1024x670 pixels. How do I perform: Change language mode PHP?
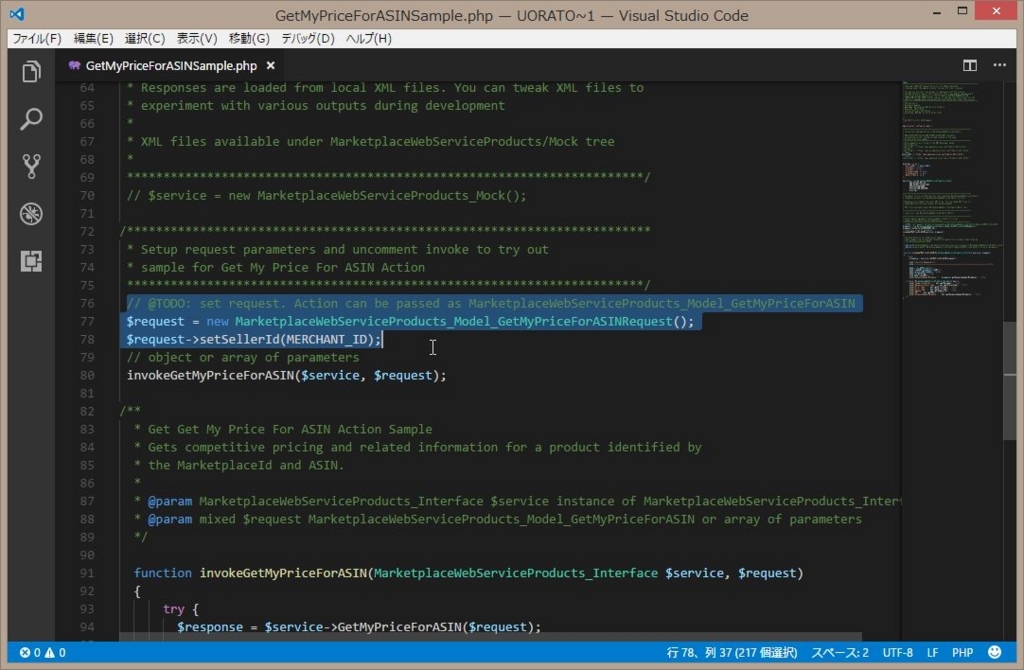click(x=962, y=652)
